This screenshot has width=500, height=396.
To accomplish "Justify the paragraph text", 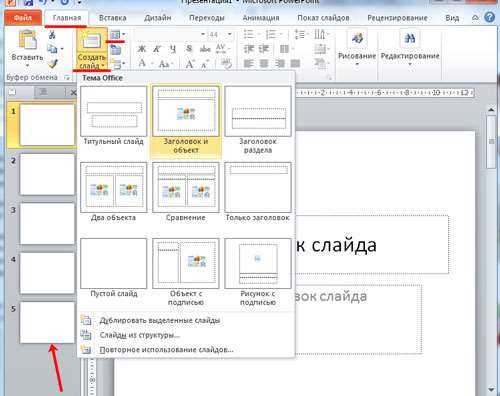I will pyautogui.click(x=295, y=63).
